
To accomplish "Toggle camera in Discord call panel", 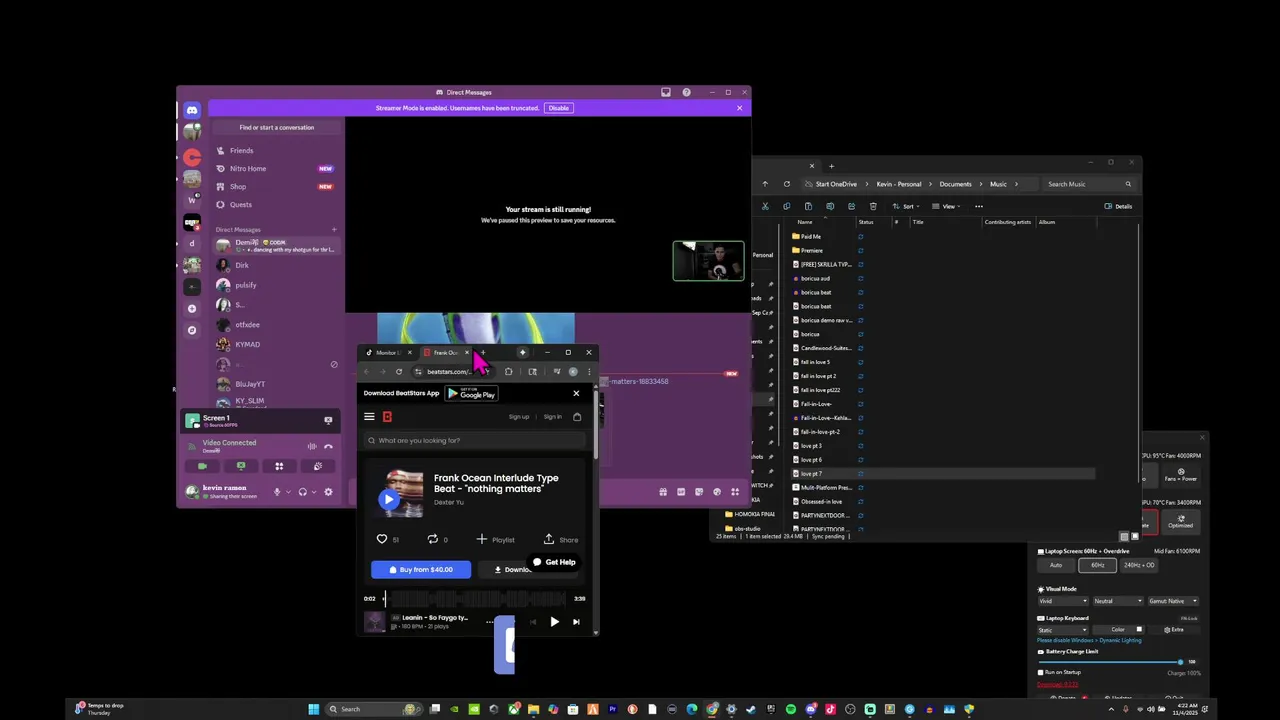I will point(202,466).
